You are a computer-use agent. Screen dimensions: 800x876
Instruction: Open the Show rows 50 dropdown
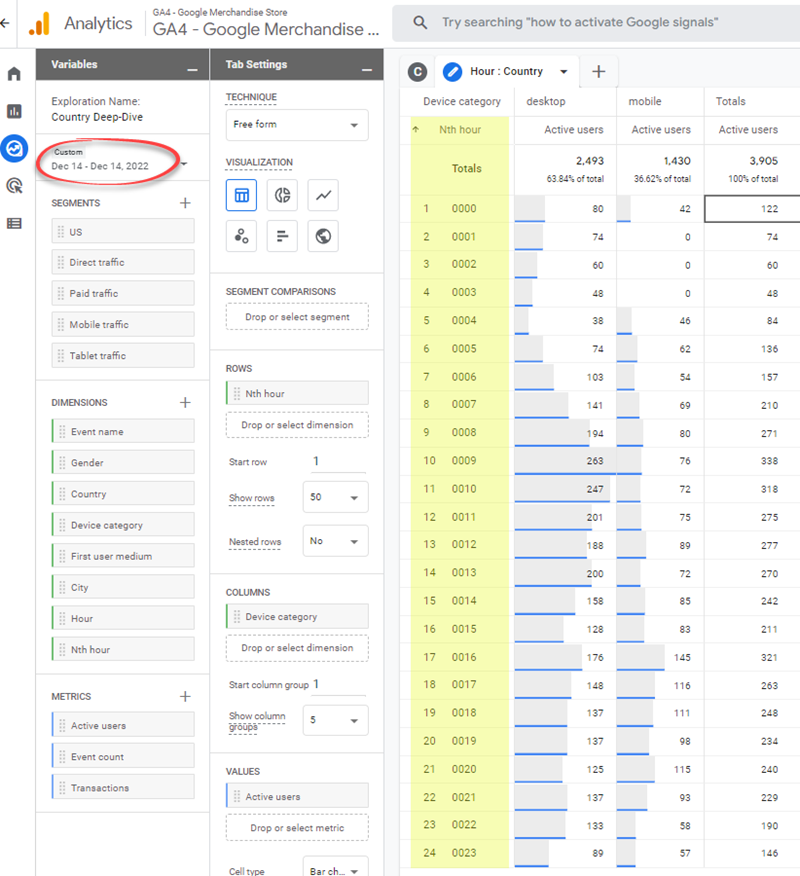335,497
